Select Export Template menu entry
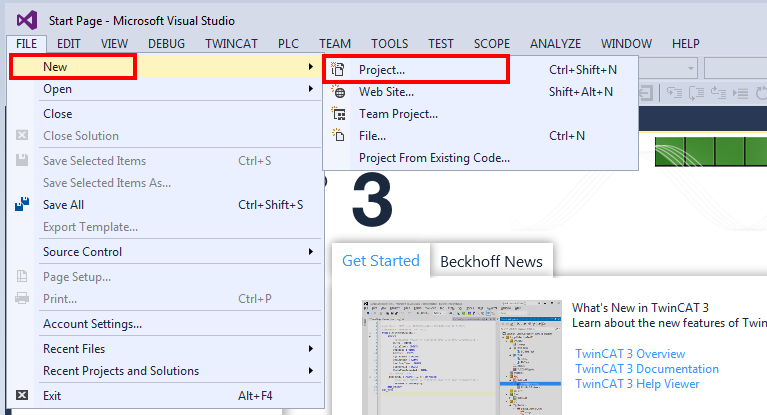Screen dimensions: 767x415 (165, 227)
